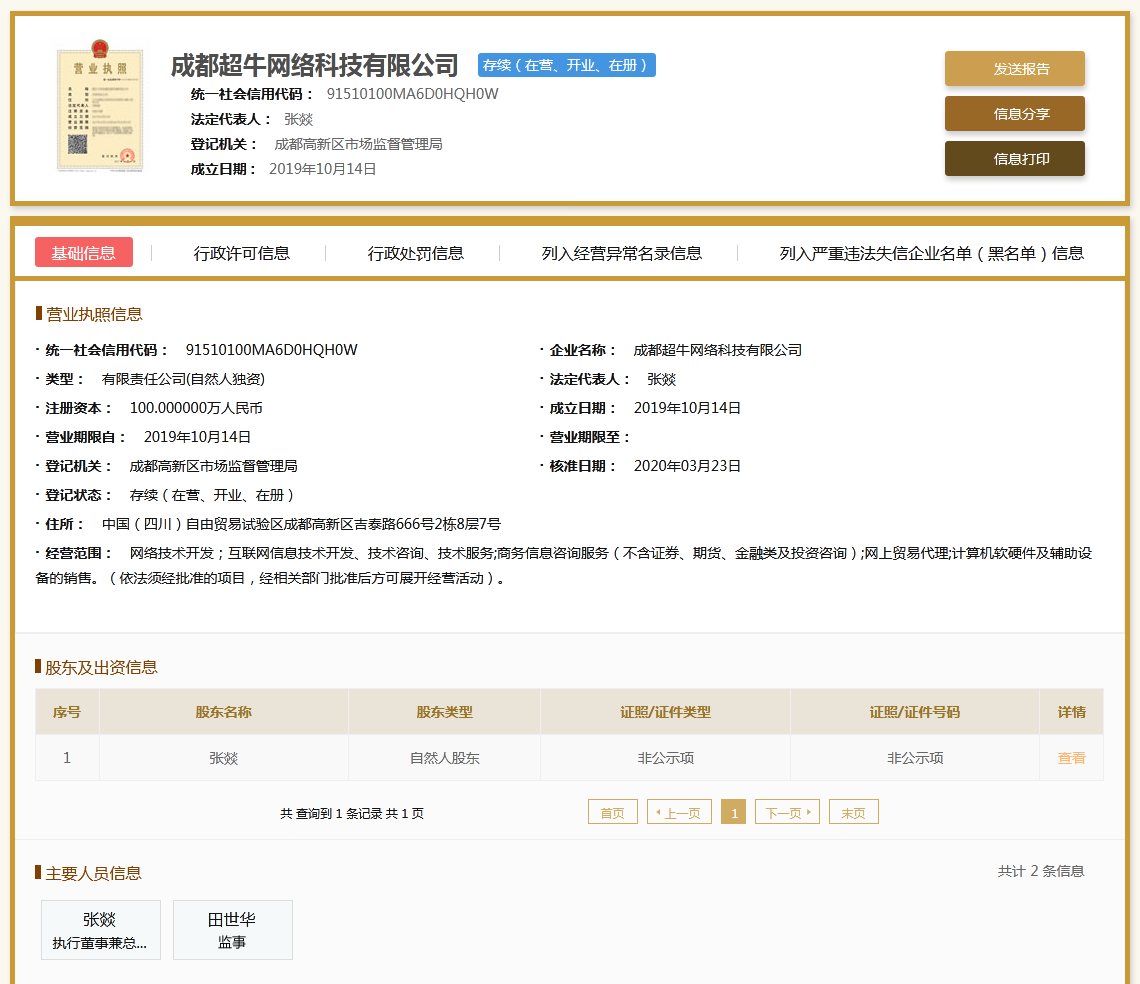1140x984 pixels.
Task: Open the 列入经营异常名录信息 tab
Action: (621, 253)
